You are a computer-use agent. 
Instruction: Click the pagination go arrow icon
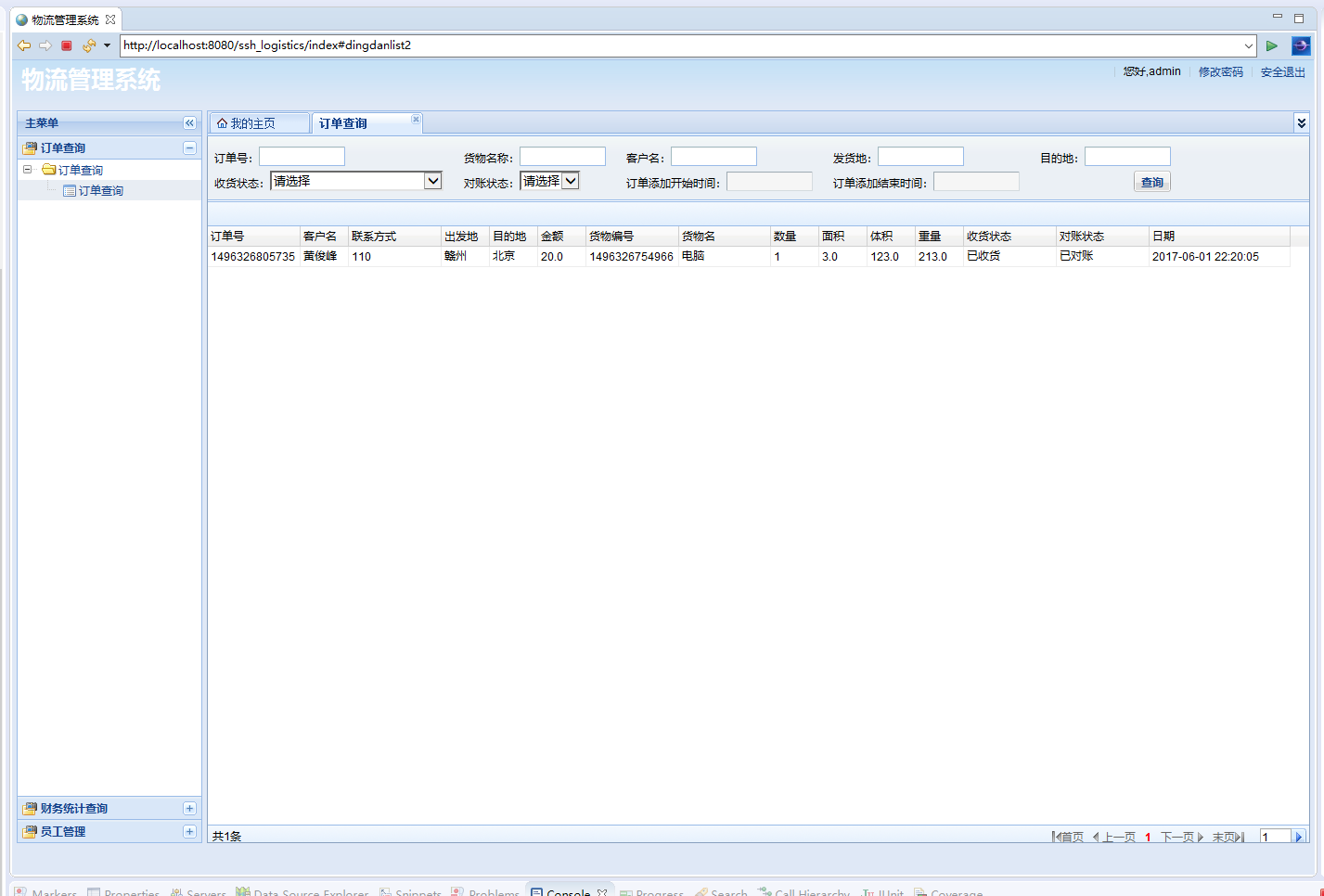[x=1298, y=837]
